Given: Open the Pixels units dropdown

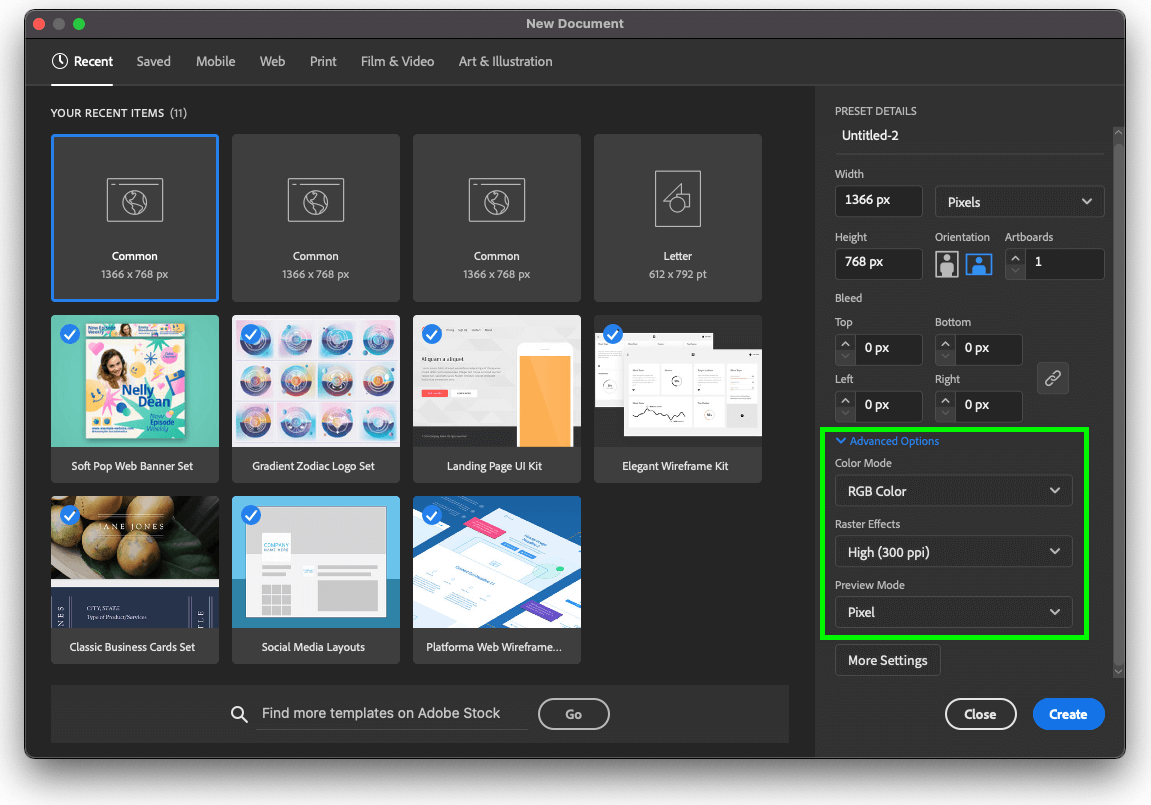Looking at the screenshot, I should click(x=1019, y=201).
